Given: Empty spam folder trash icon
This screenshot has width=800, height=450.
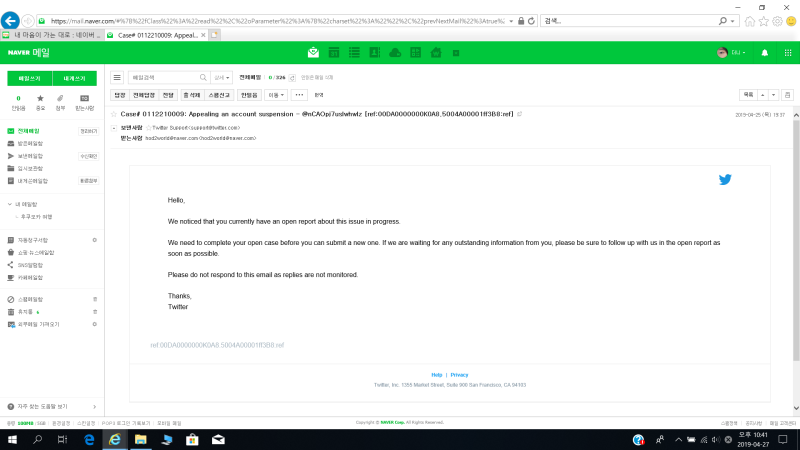Looking at the screenshot, I should pos(94,299).
